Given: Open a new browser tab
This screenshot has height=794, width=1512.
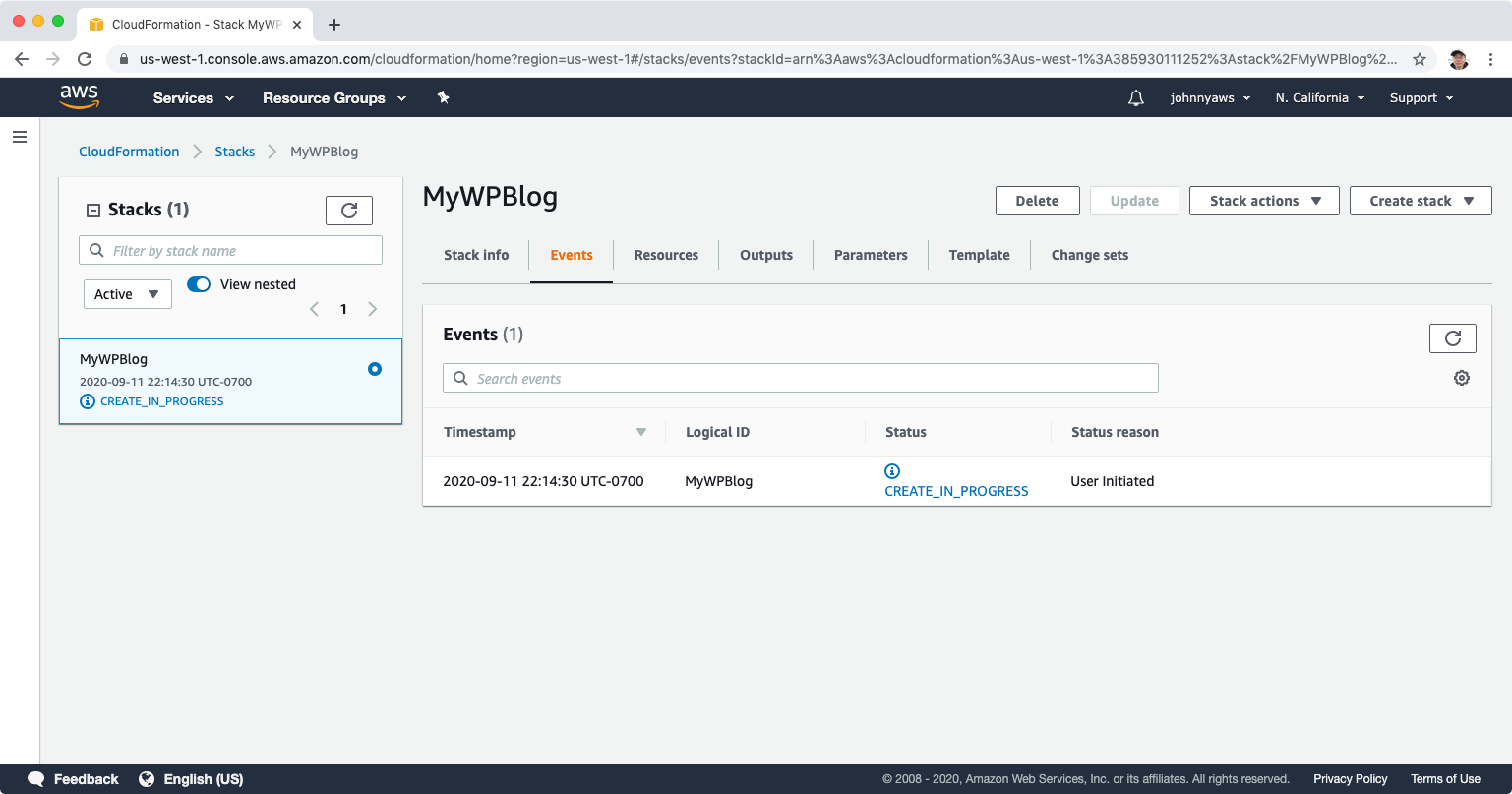Looking at the screenshot, I should tap(334, 25).
